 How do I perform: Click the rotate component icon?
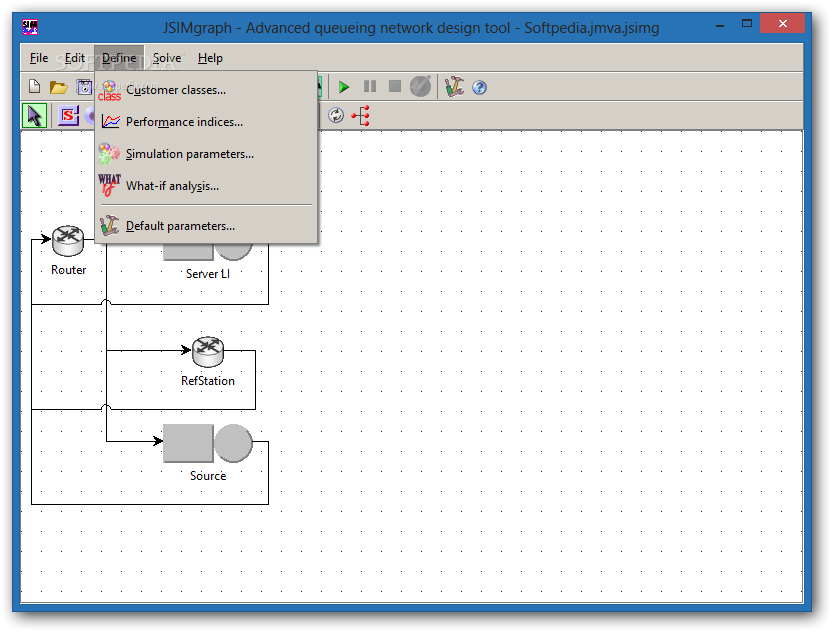[x=336, y=115]
